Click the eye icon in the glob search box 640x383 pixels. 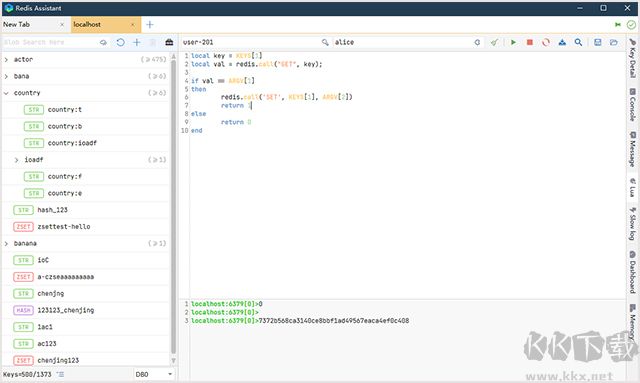(103, 42)
